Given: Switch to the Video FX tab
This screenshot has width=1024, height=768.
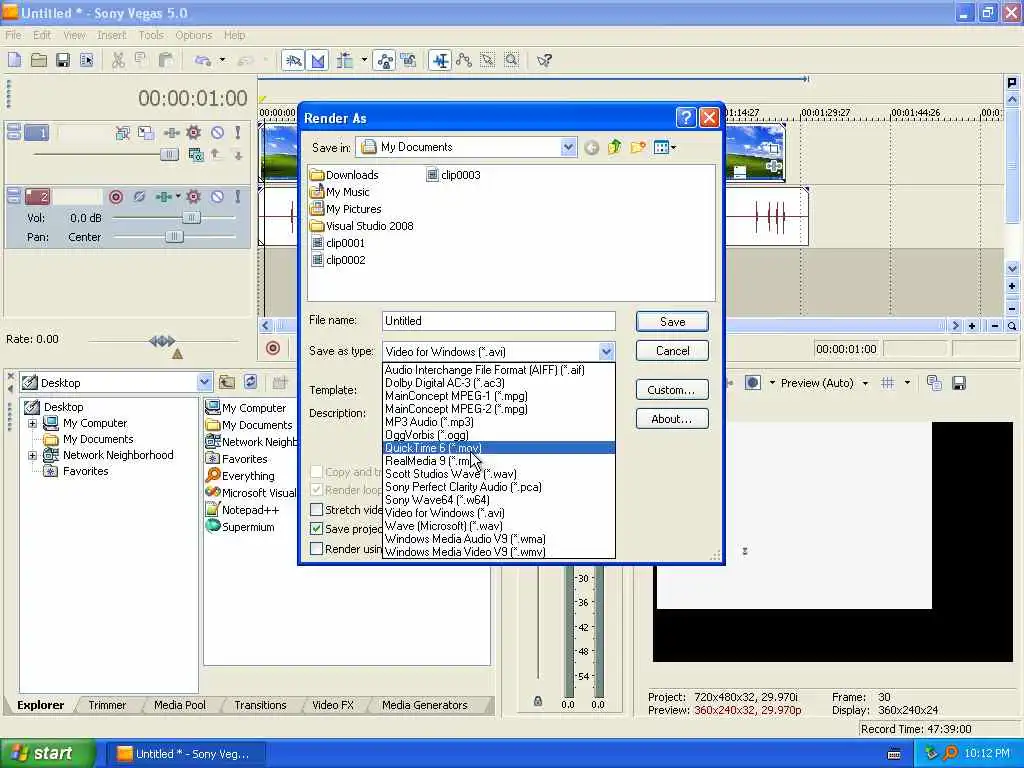Looking at the screenshot, I should point(332,705).
